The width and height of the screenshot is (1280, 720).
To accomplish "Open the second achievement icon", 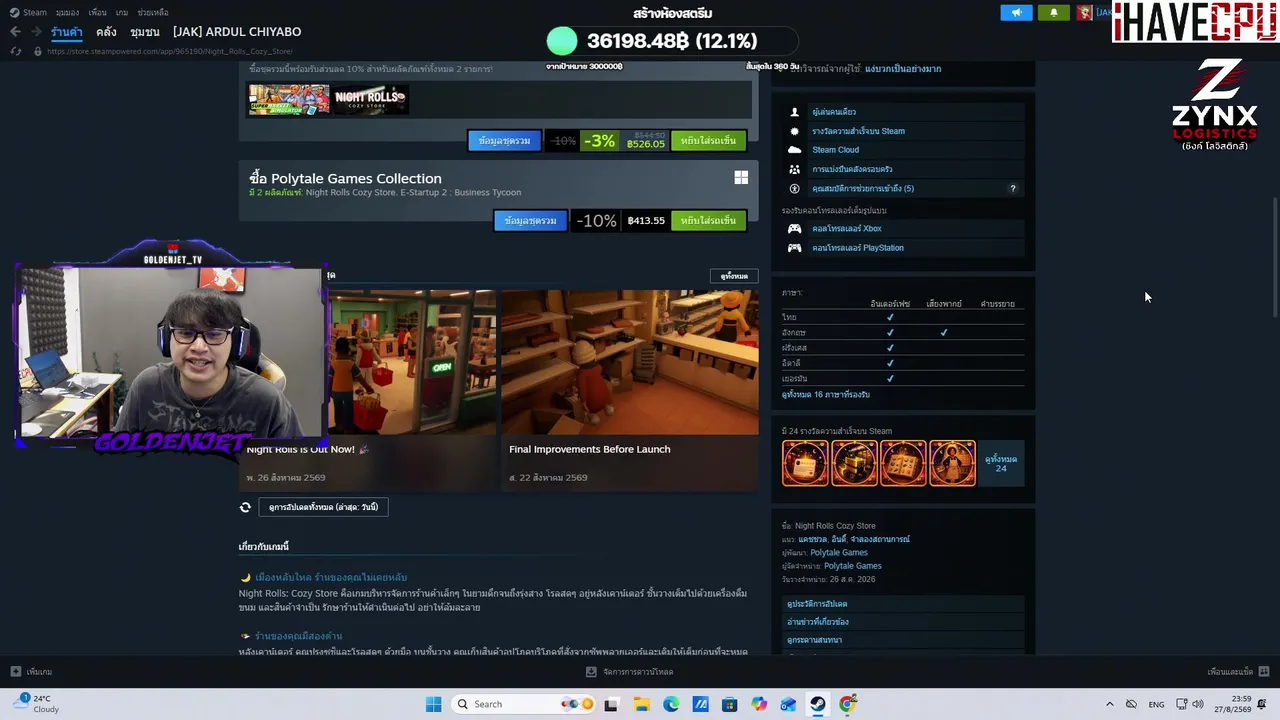I will (x=854, y=463).
